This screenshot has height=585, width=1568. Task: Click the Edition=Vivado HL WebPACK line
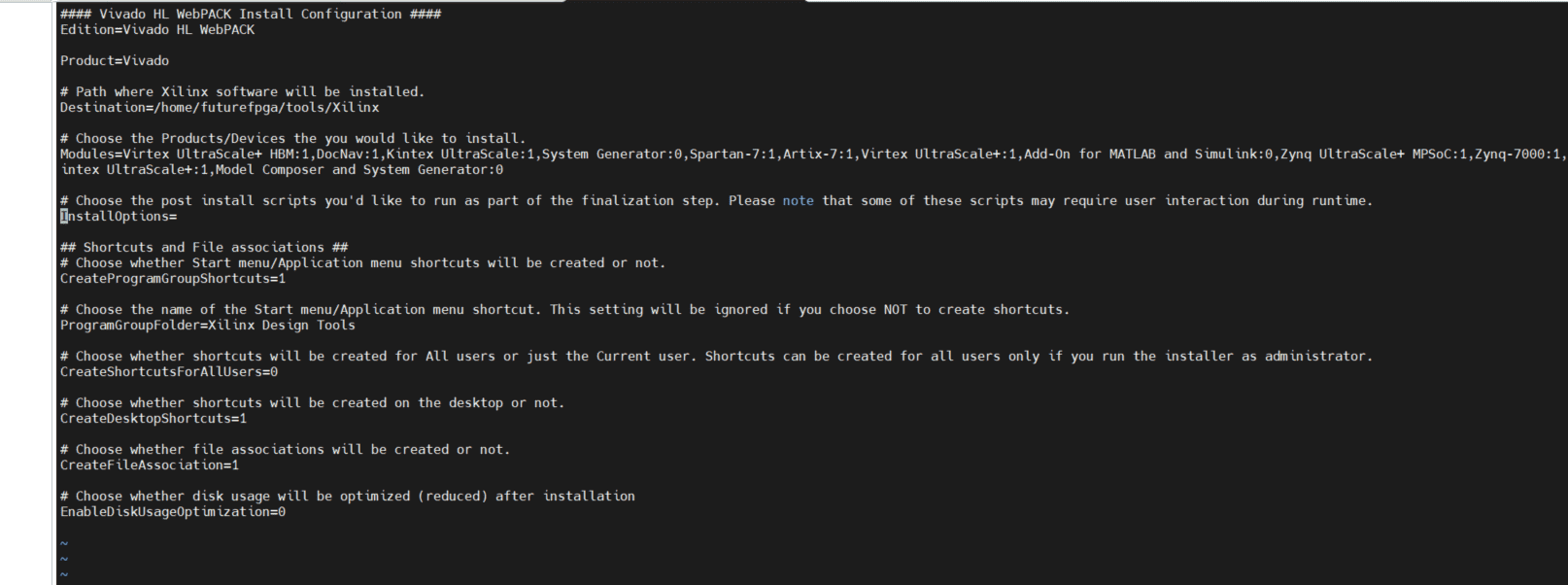[x=157, y=30]
